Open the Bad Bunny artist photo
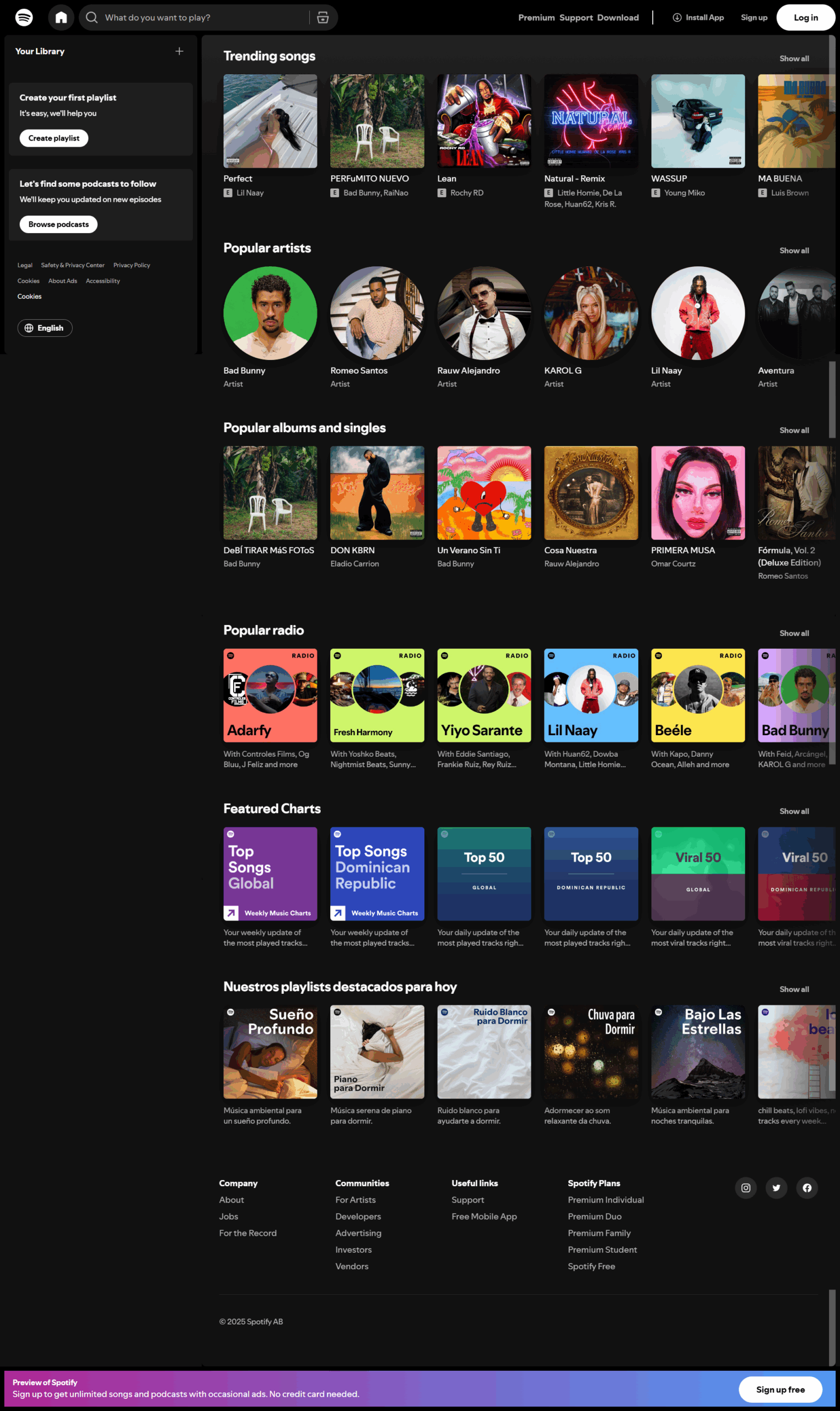840x1411 pixels. point(270,313)
